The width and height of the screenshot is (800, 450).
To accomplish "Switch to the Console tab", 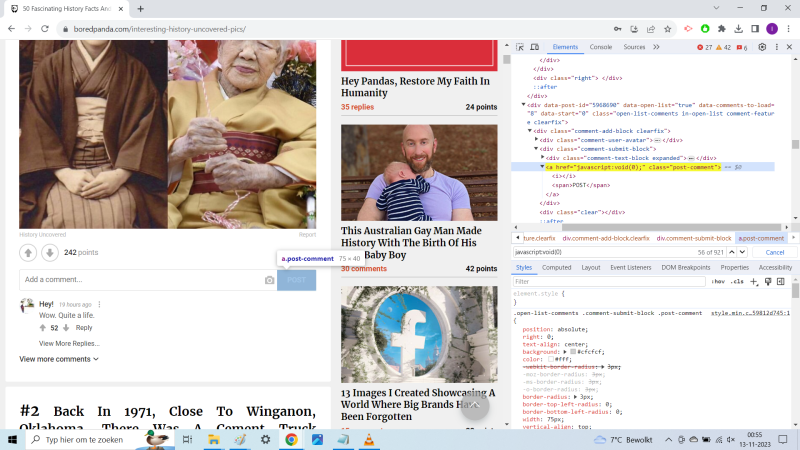I will [601, 47].
